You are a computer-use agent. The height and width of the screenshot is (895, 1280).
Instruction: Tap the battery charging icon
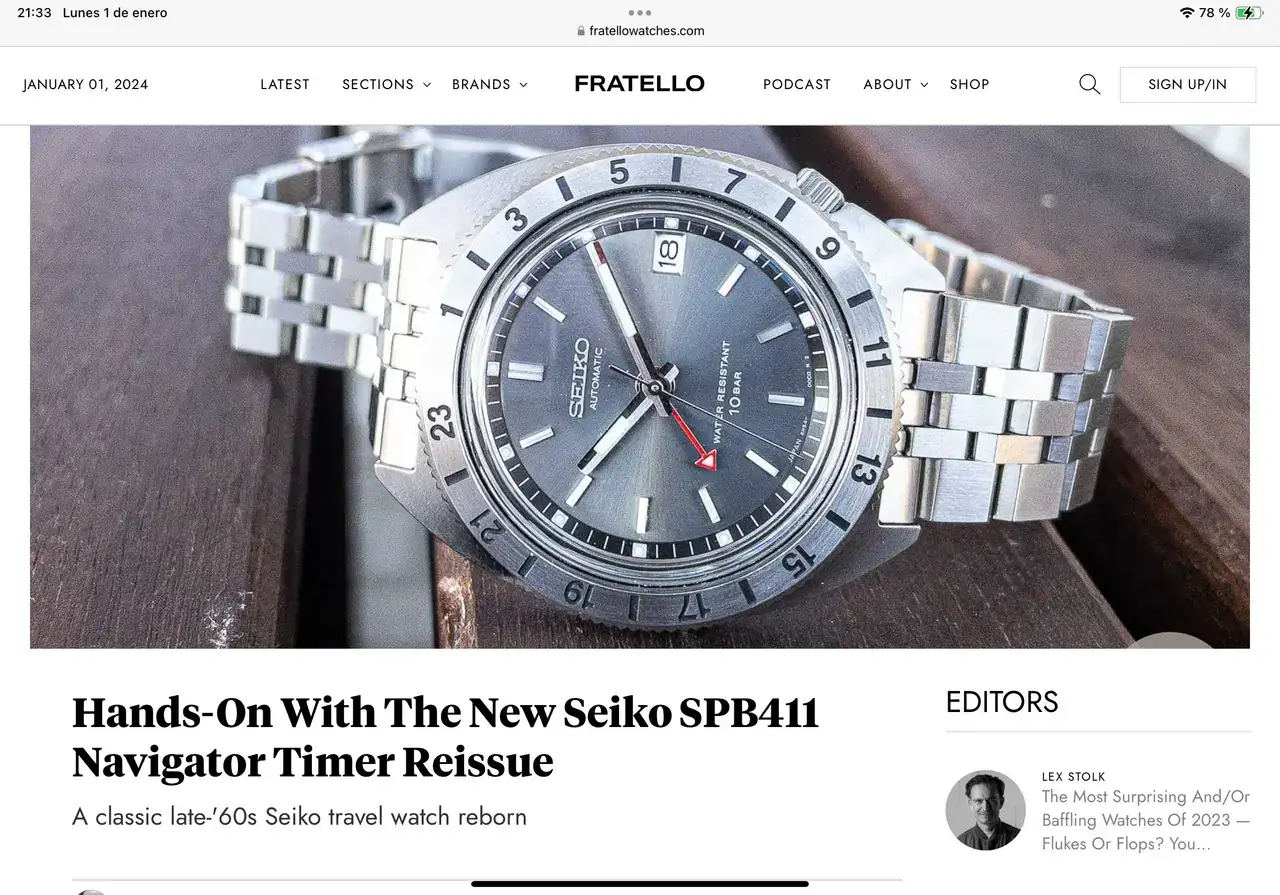coord(1250,13)
